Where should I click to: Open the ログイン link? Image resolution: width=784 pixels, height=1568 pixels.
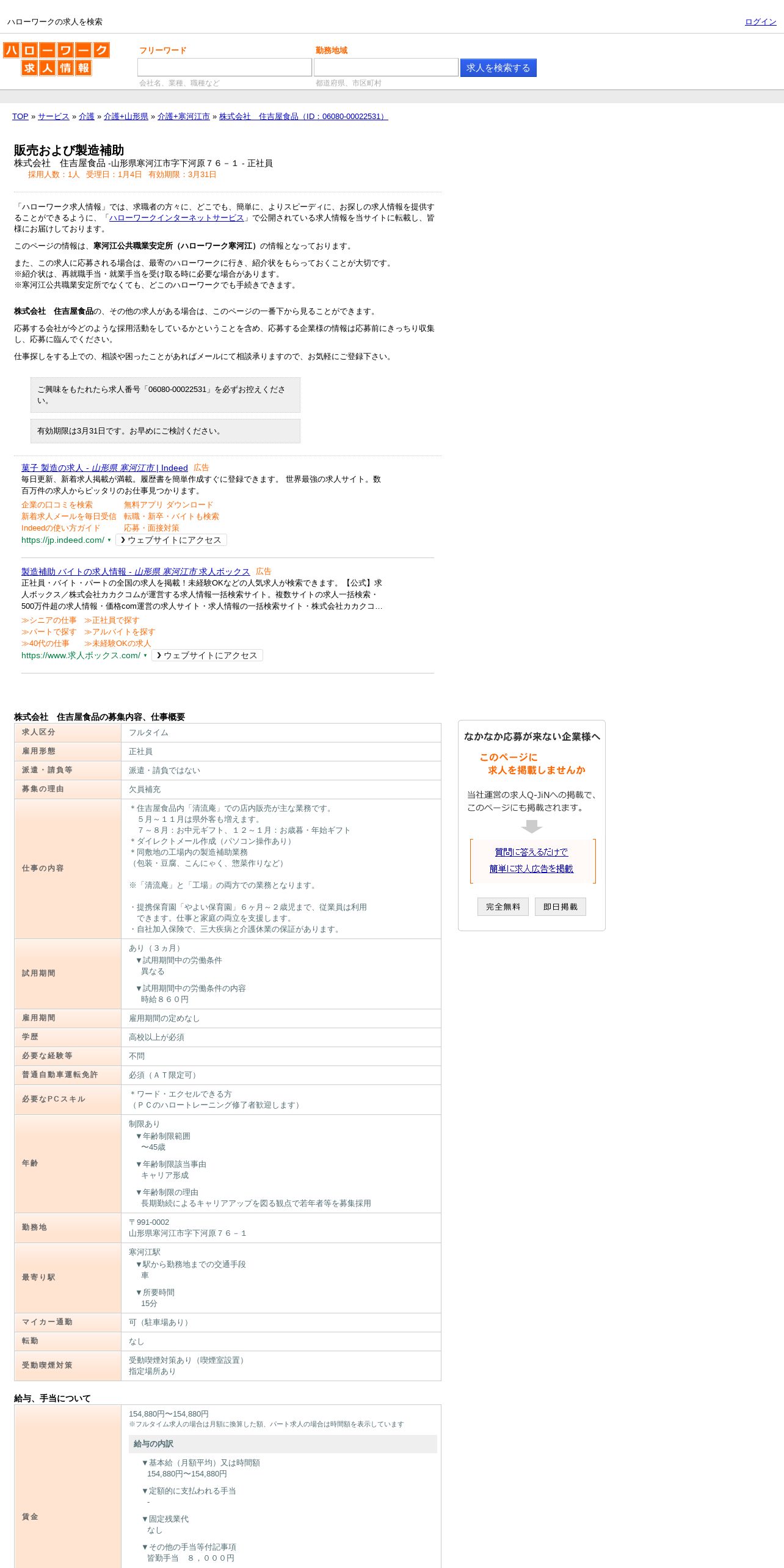(x=760, y=22)
